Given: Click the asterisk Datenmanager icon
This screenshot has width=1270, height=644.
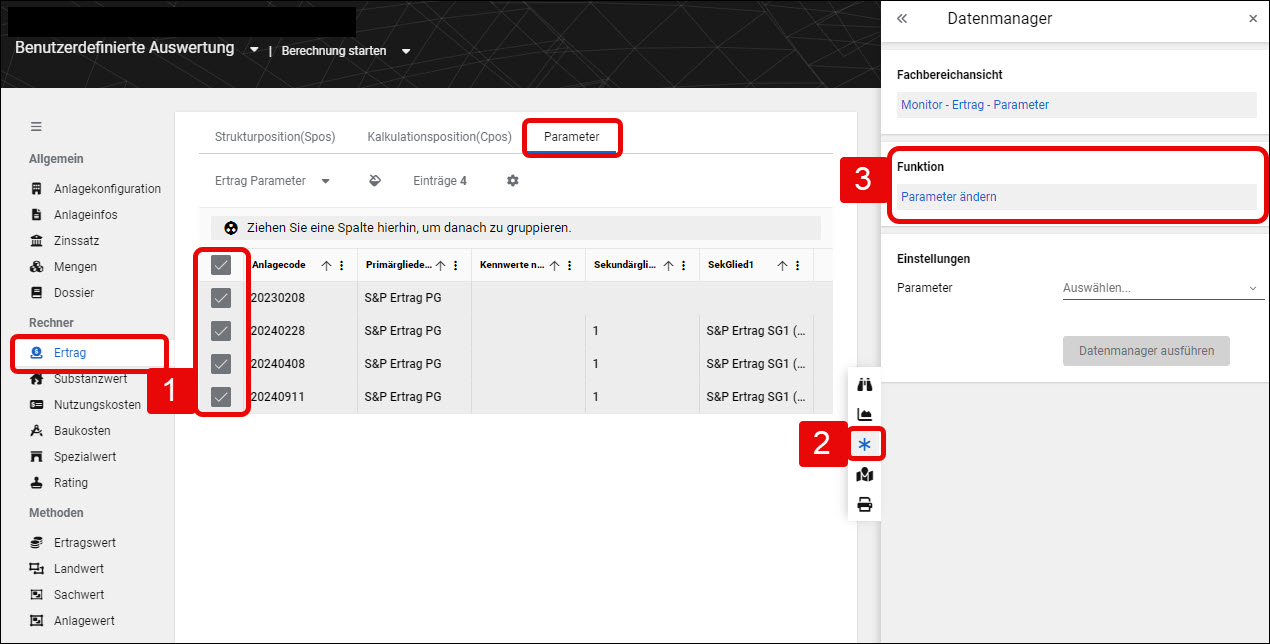Looking at the screenshot, I should click(x=865, y=445).
